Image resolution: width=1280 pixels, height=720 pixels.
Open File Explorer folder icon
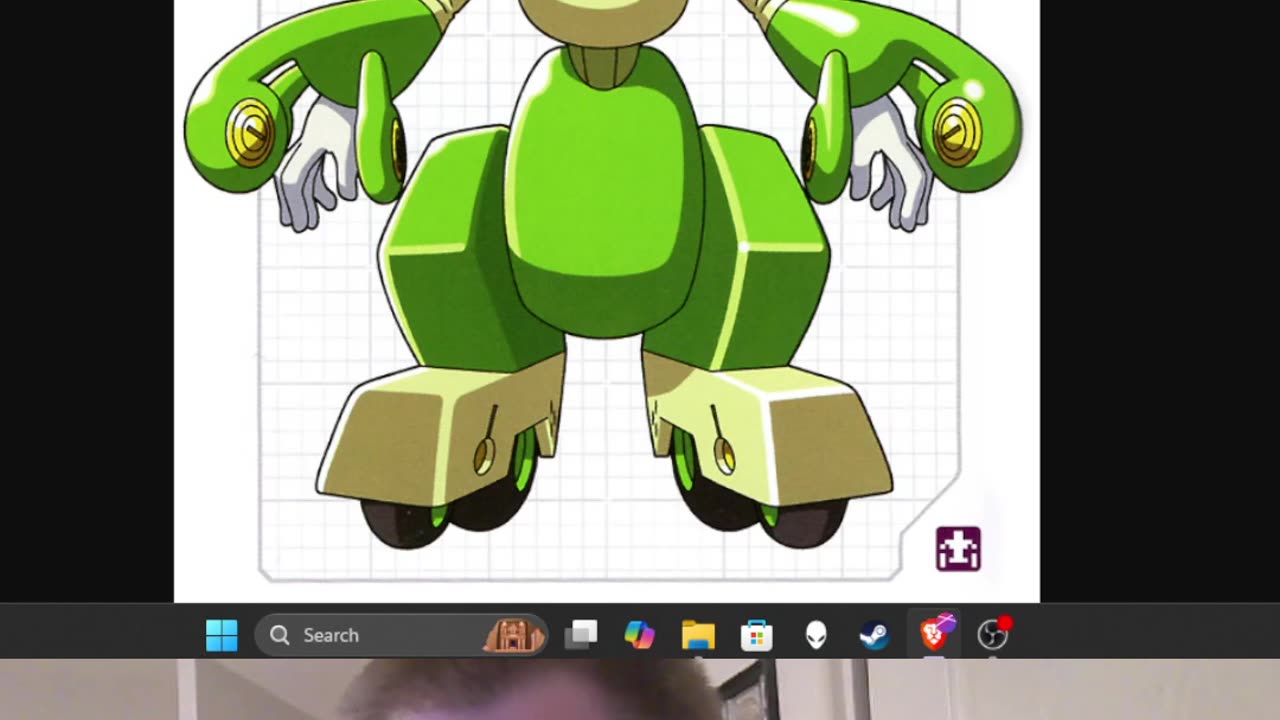[x=698, y=635]
